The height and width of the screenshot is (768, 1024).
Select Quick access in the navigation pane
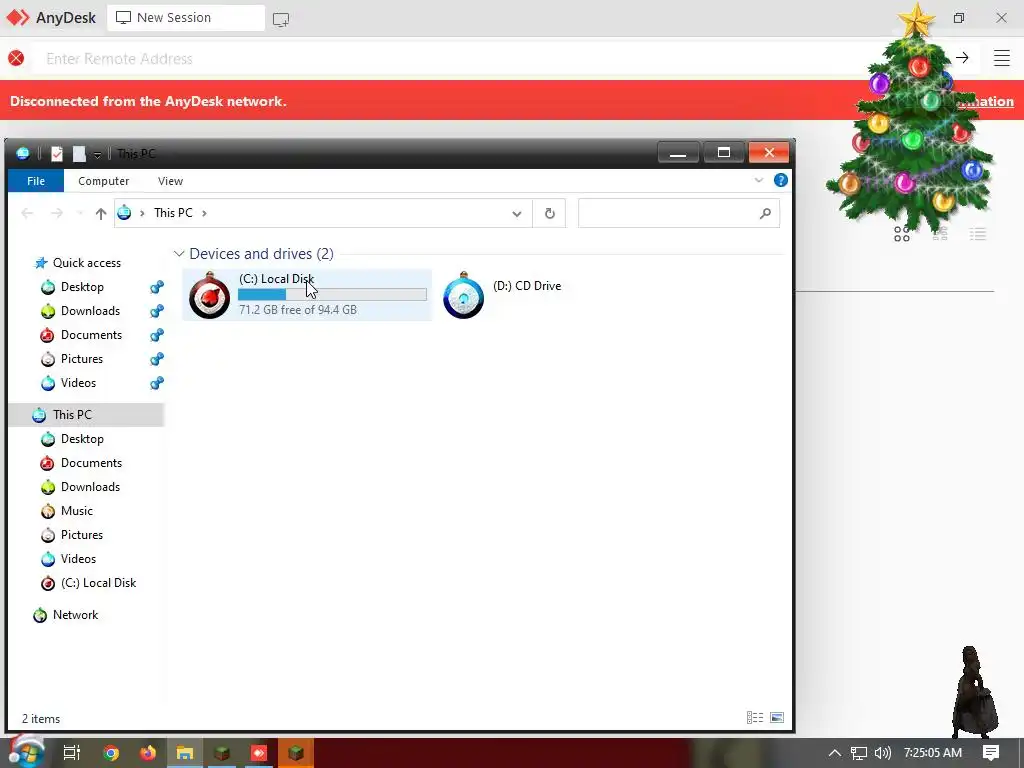pyautogui.click(x=87, y=263)
